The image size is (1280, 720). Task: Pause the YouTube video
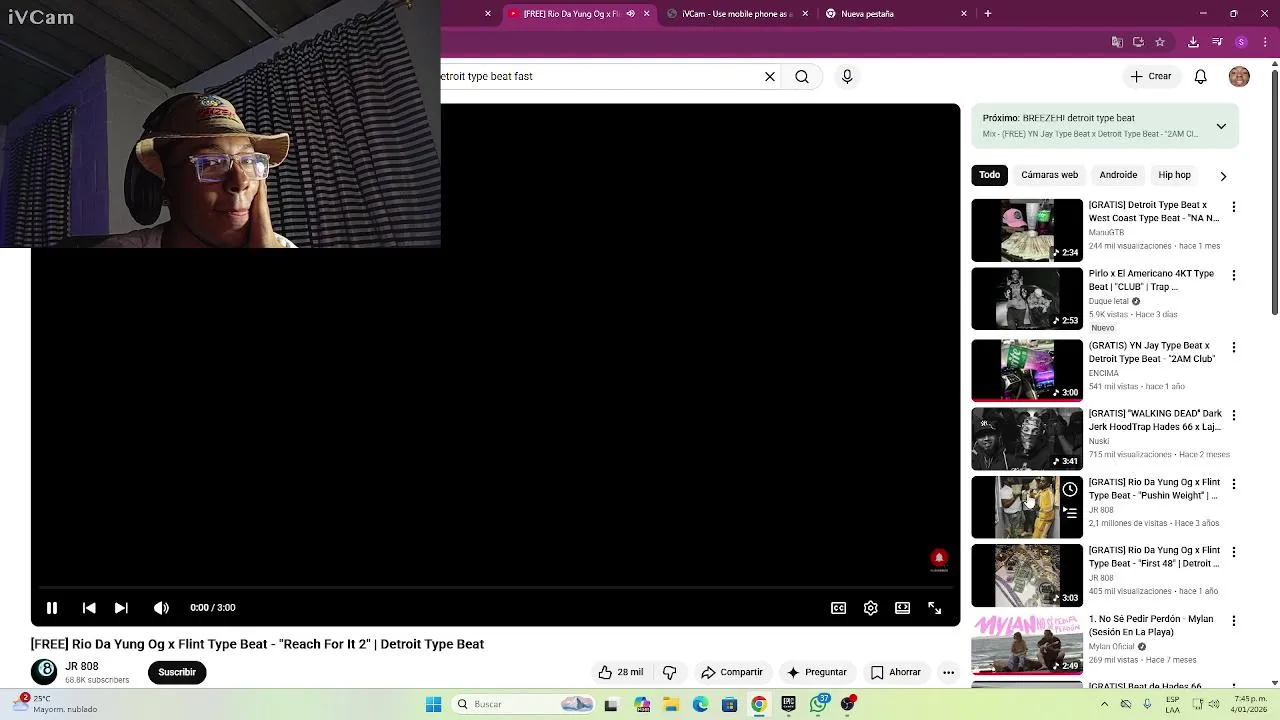52,607
